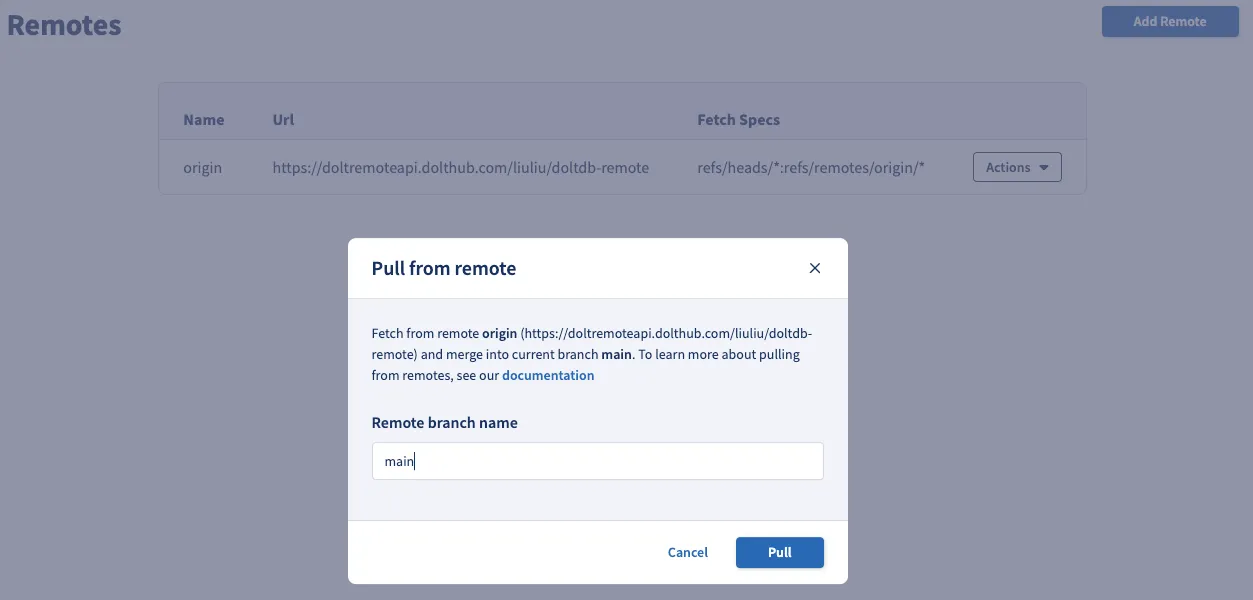Click the Remotes page heading
1253x600 pixels.
(63, 24)
